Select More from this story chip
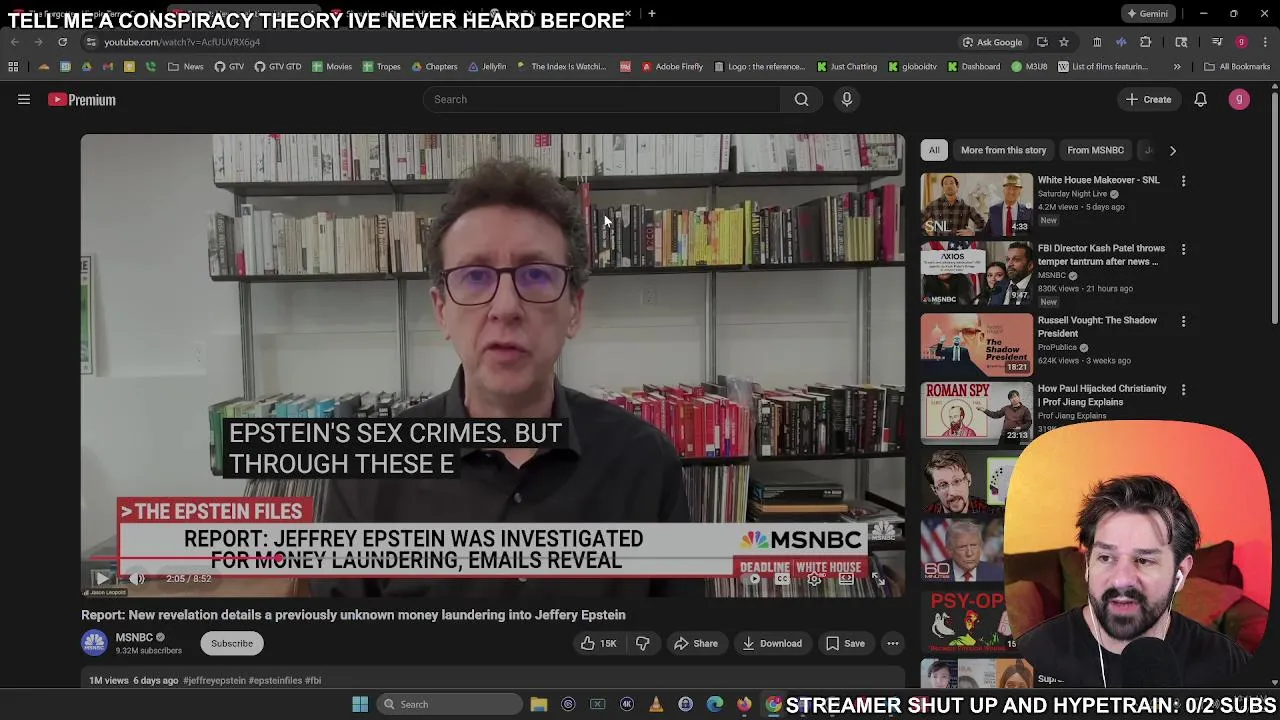This screenshot has width=1280, height=720. (x=1003, y=150)
